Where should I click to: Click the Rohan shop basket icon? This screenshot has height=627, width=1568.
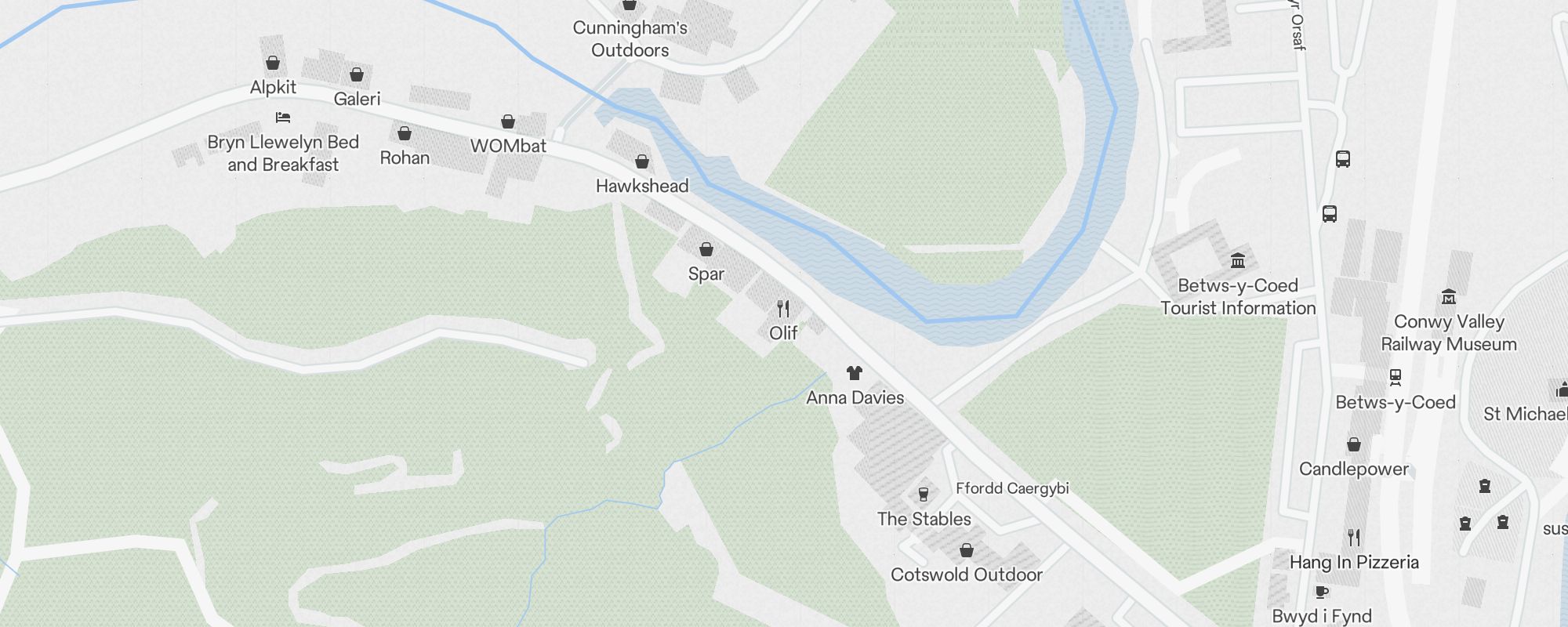(x=405, y=133)
